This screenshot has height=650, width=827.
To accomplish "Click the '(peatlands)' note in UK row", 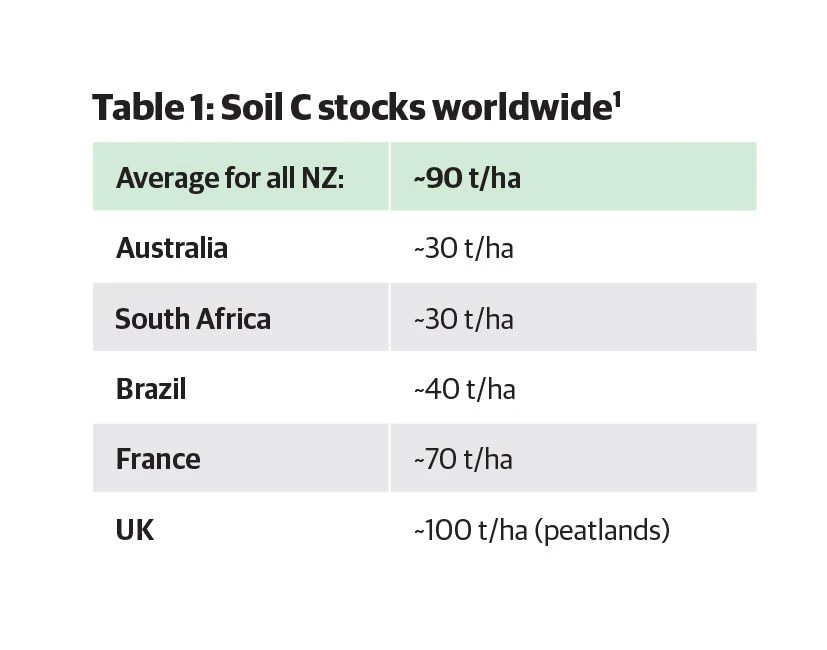I will point(602,529).
